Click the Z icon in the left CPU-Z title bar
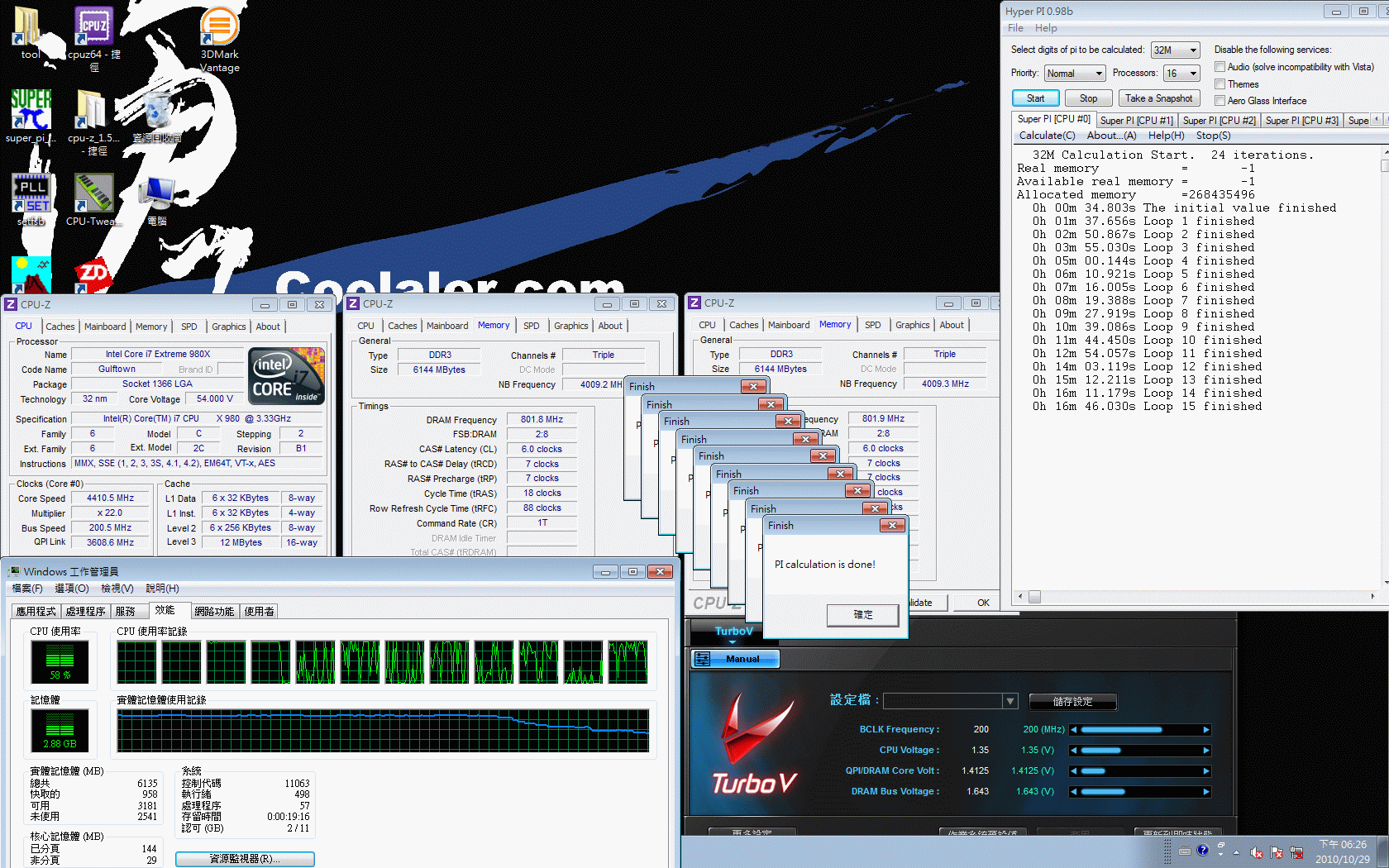This screenshot has height=868, width=1389. pos(11,304)
